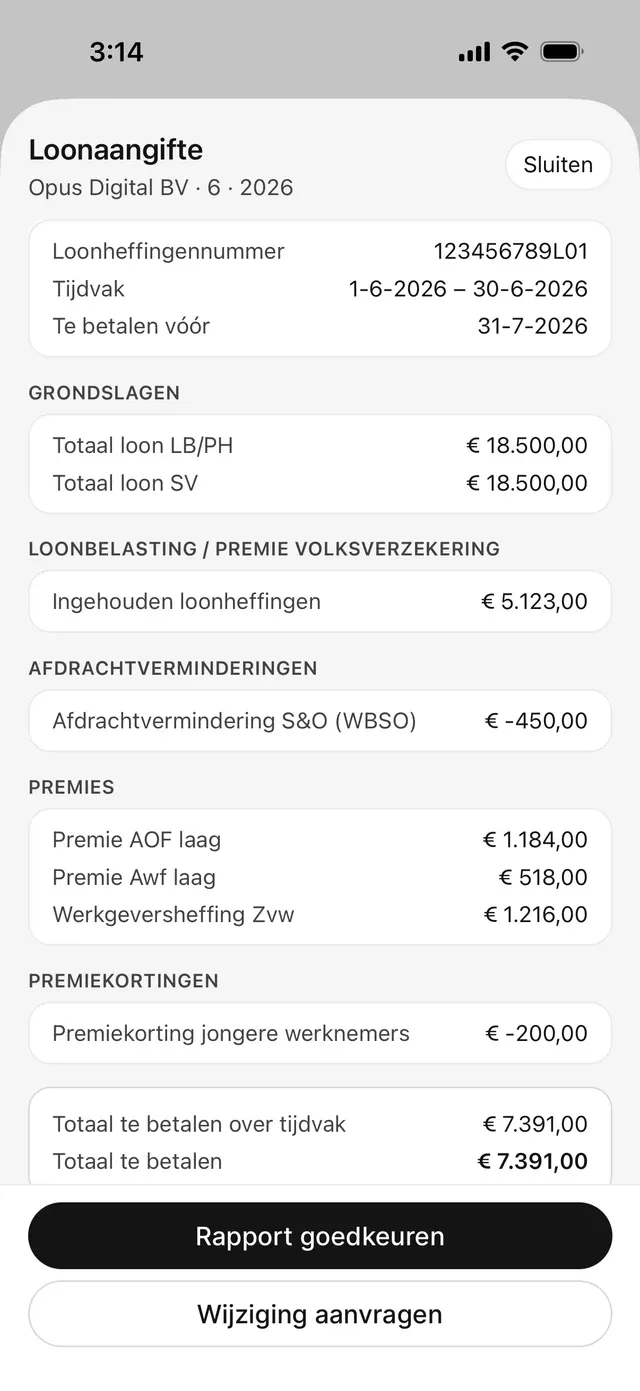Tap the 3:14 clock in status bar

tap(116, 52)
